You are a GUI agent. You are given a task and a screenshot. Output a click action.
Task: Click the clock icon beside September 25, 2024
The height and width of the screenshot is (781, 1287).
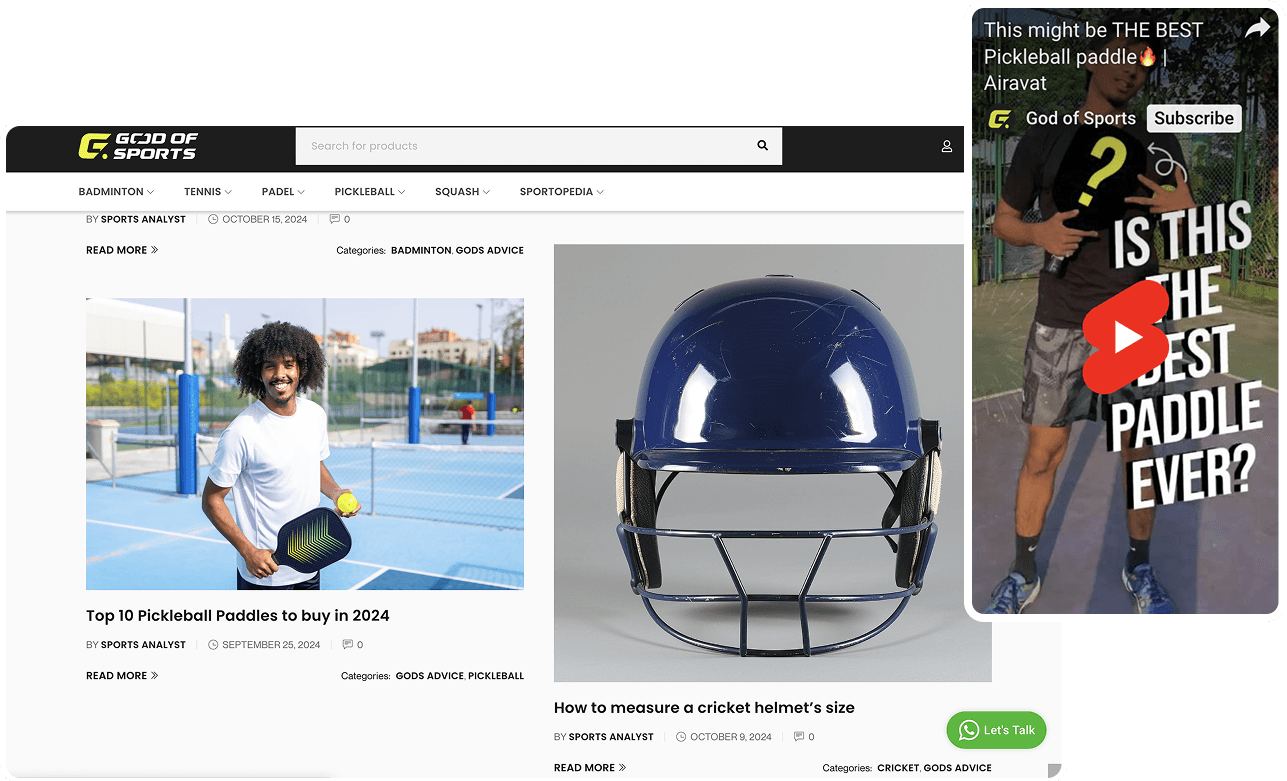(213, 645)
